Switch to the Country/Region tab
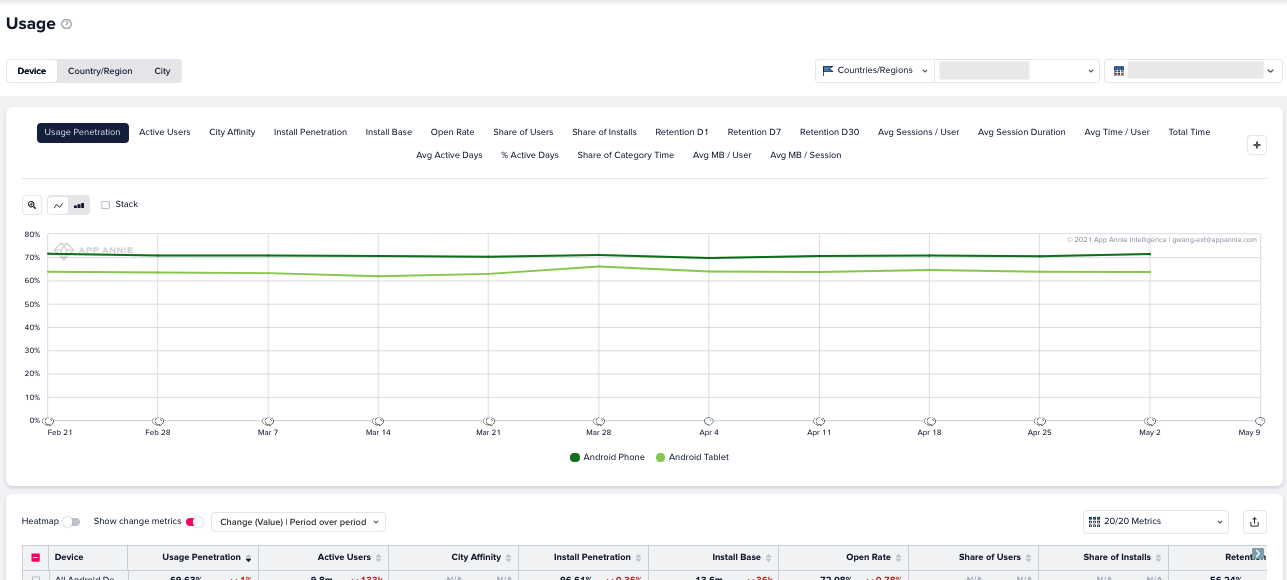This screenshot has width=1287, height=580. pyautogui.click(x=100, y=71)
